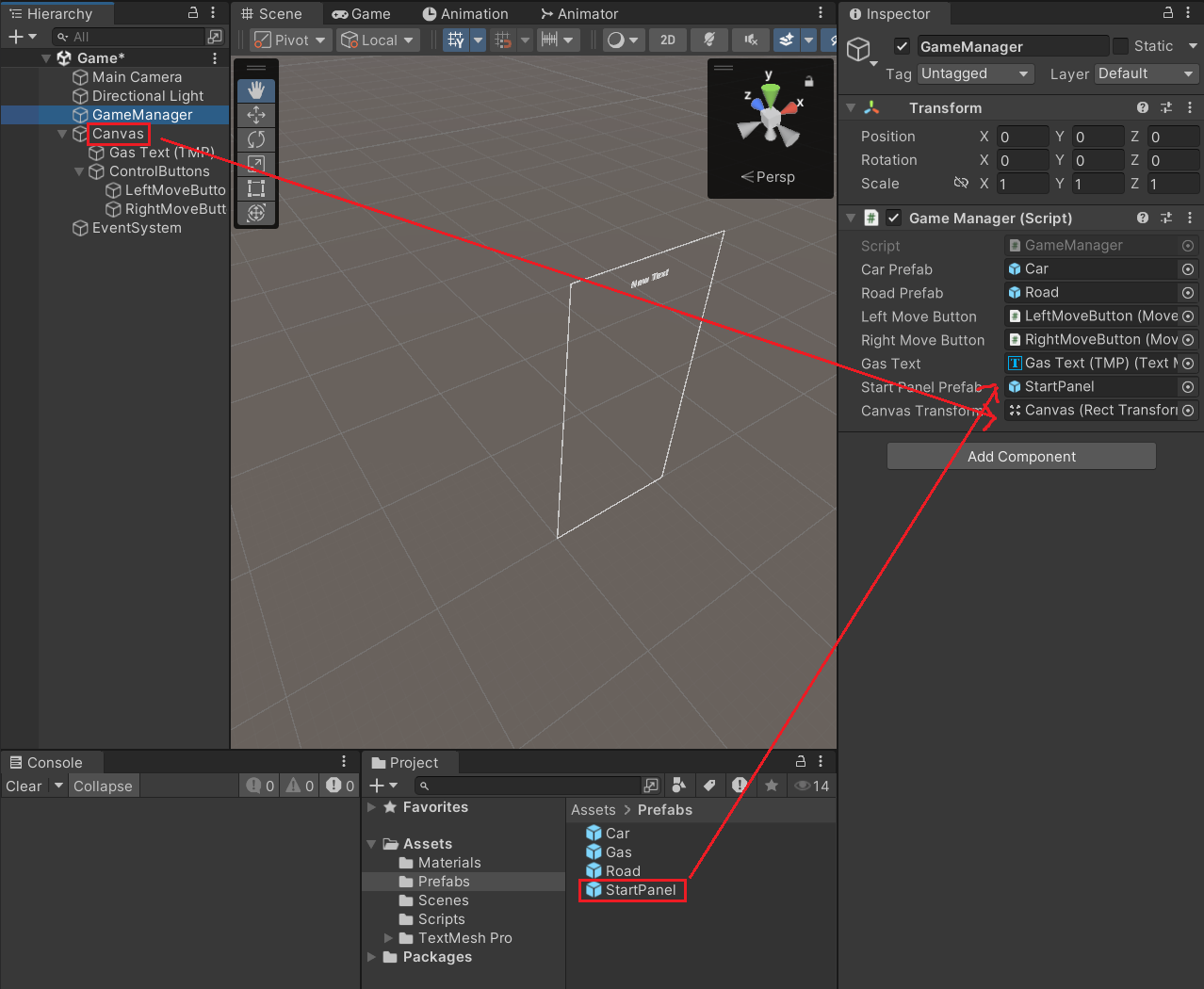1204x989 pixels.
Task: Open the scene effects dropdown arrow
Action: coord(808,40)
